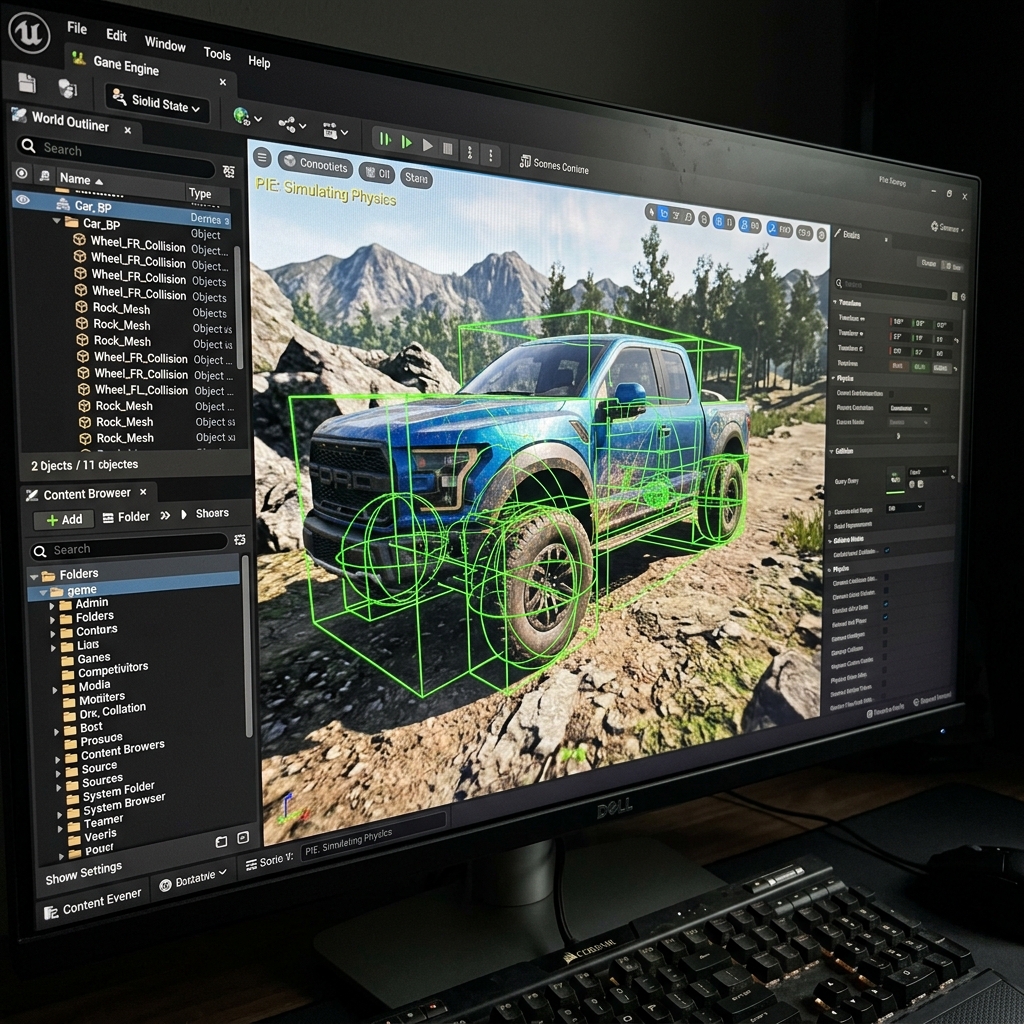Click the Sonnes Conlene toolbar icon
The height and width of the screenshot is (1024, 1024).
[x=524, y=161]
